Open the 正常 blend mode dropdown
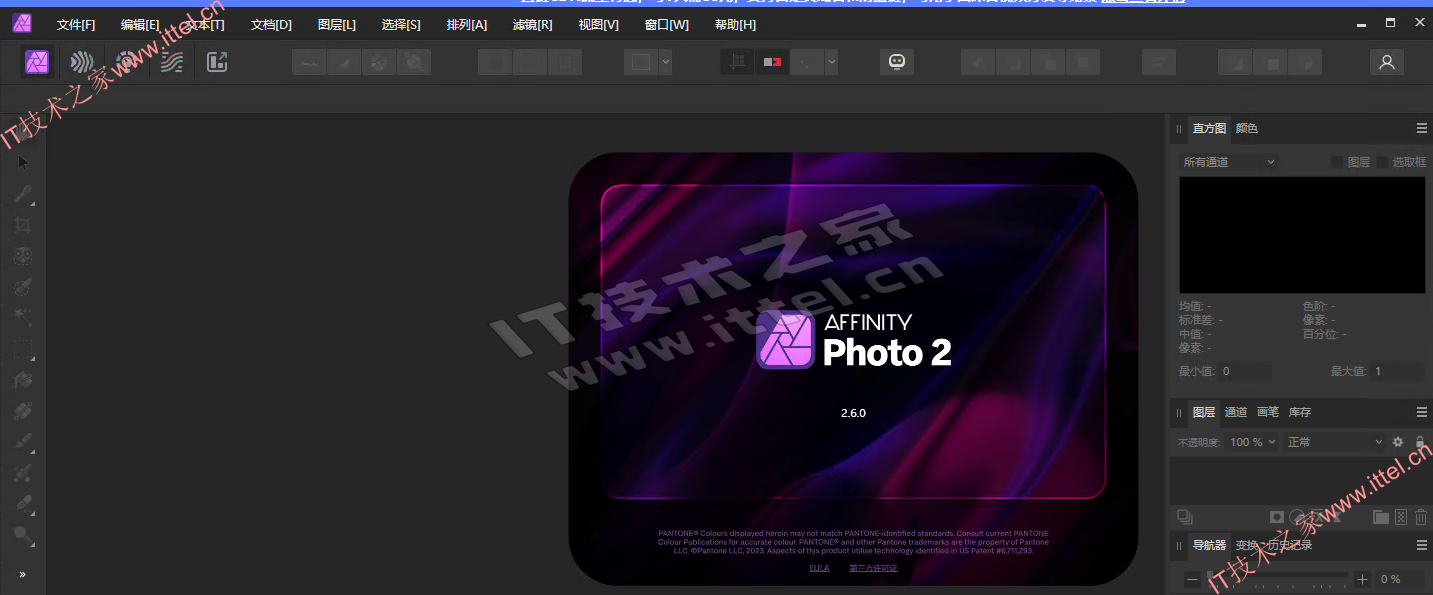 (1335, 441)
